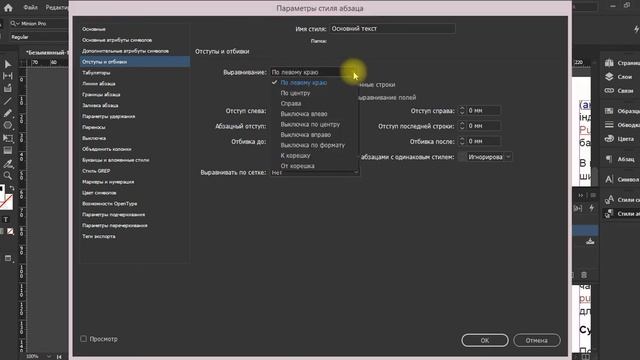Open the Страницы panel icon
Image resolution: width=640 pixels, height=360 pixels.
[x=609, y=63]
